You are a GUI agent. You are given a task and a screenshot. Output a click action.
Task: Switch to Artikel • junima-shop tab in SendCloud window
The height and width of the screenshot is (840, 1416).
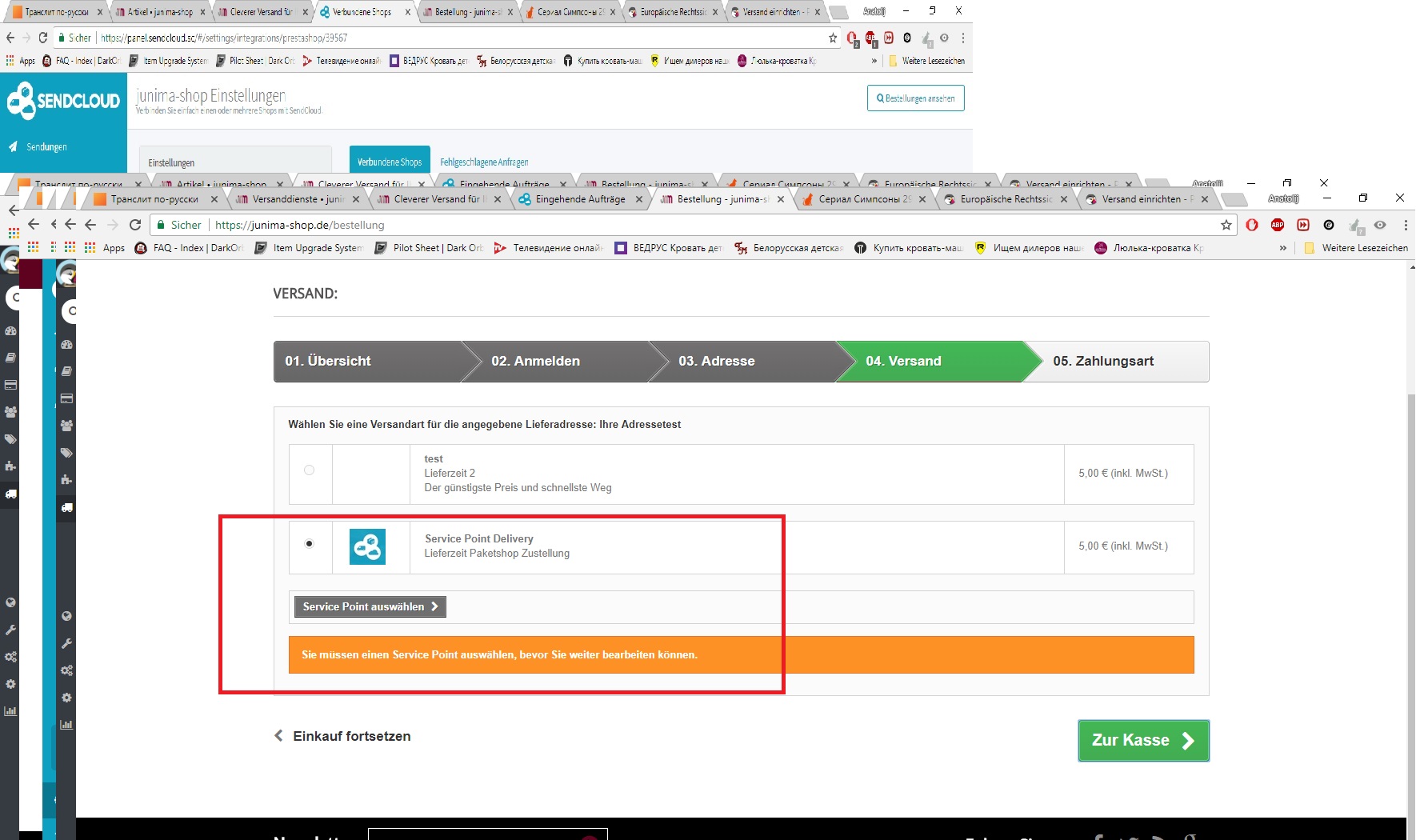coord(159,12)
